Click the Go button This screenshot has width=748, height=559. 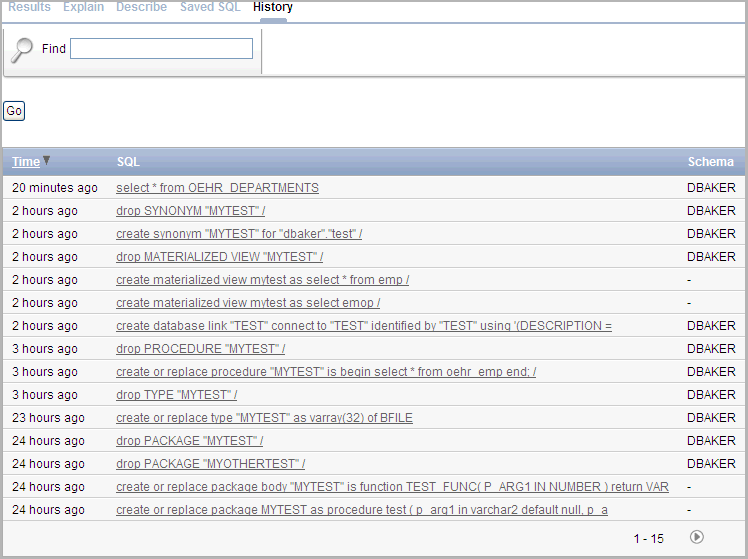[14, 111]
